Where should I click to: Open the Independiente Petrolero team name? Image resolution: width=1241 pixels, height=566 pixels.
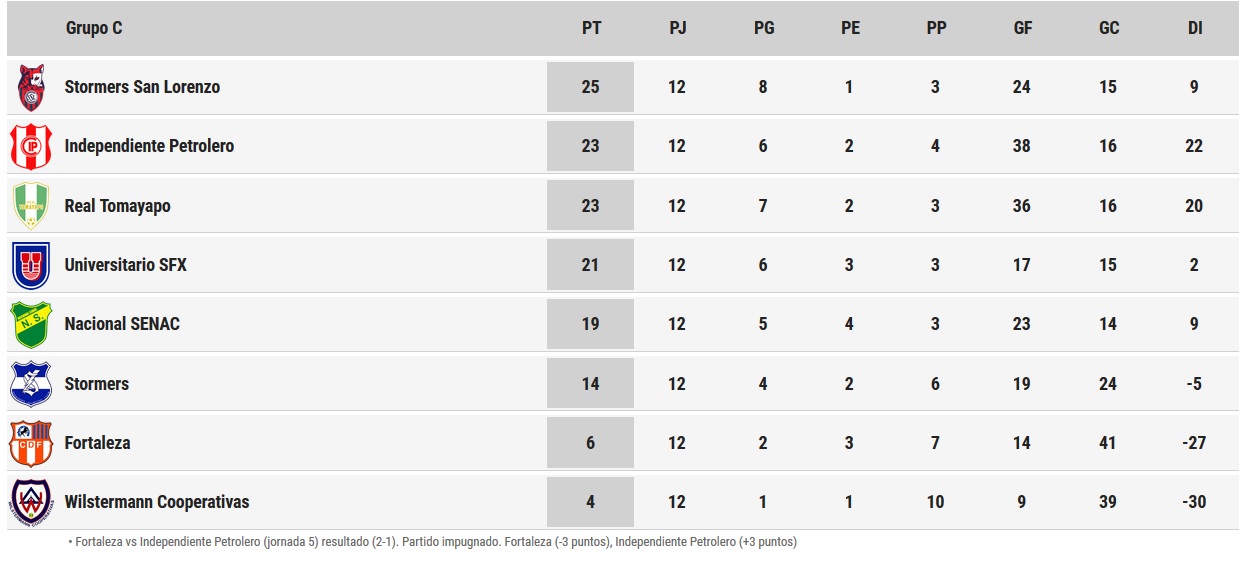click(149, 146)
